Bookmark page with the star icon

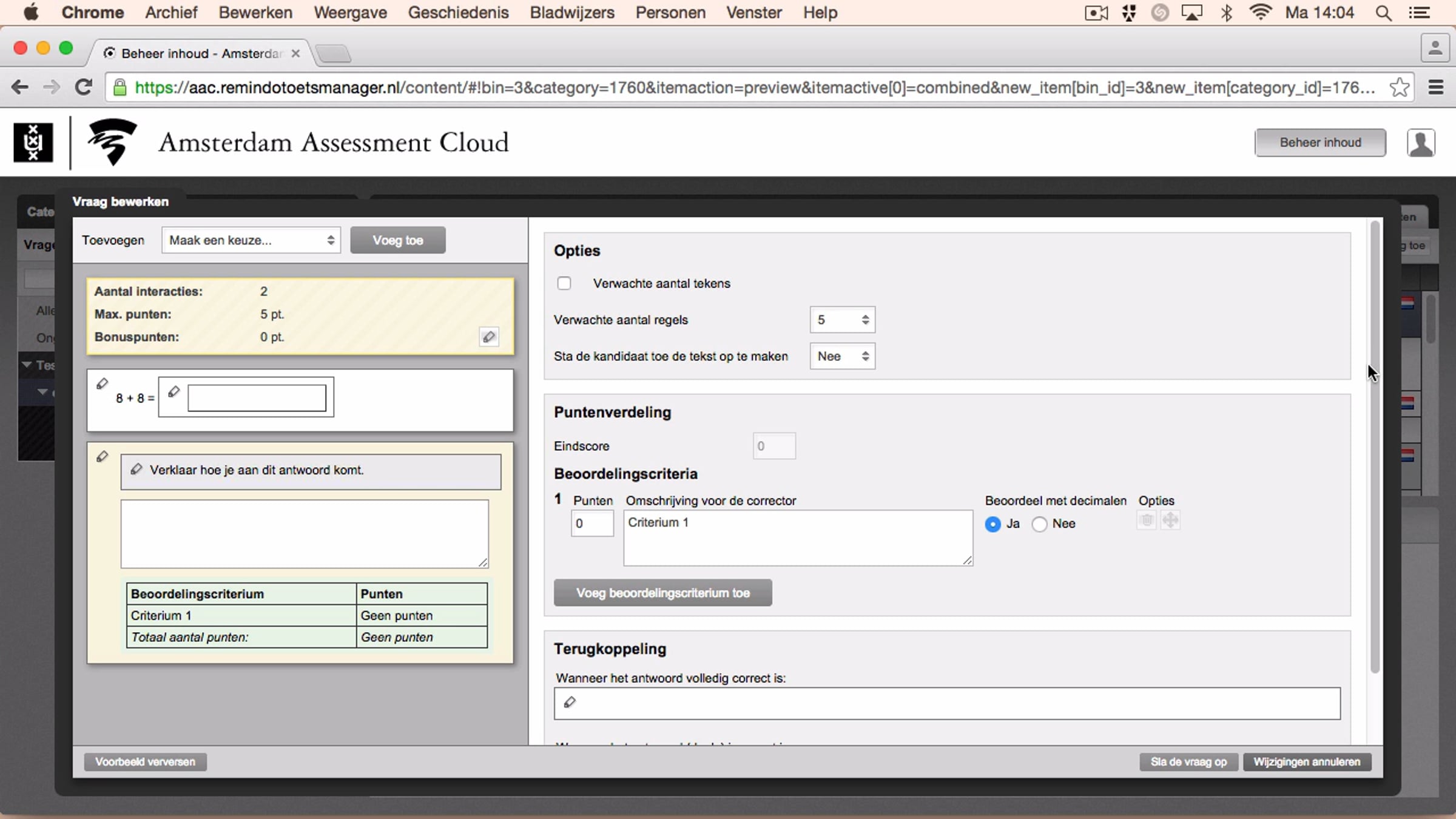(1400, 87)
